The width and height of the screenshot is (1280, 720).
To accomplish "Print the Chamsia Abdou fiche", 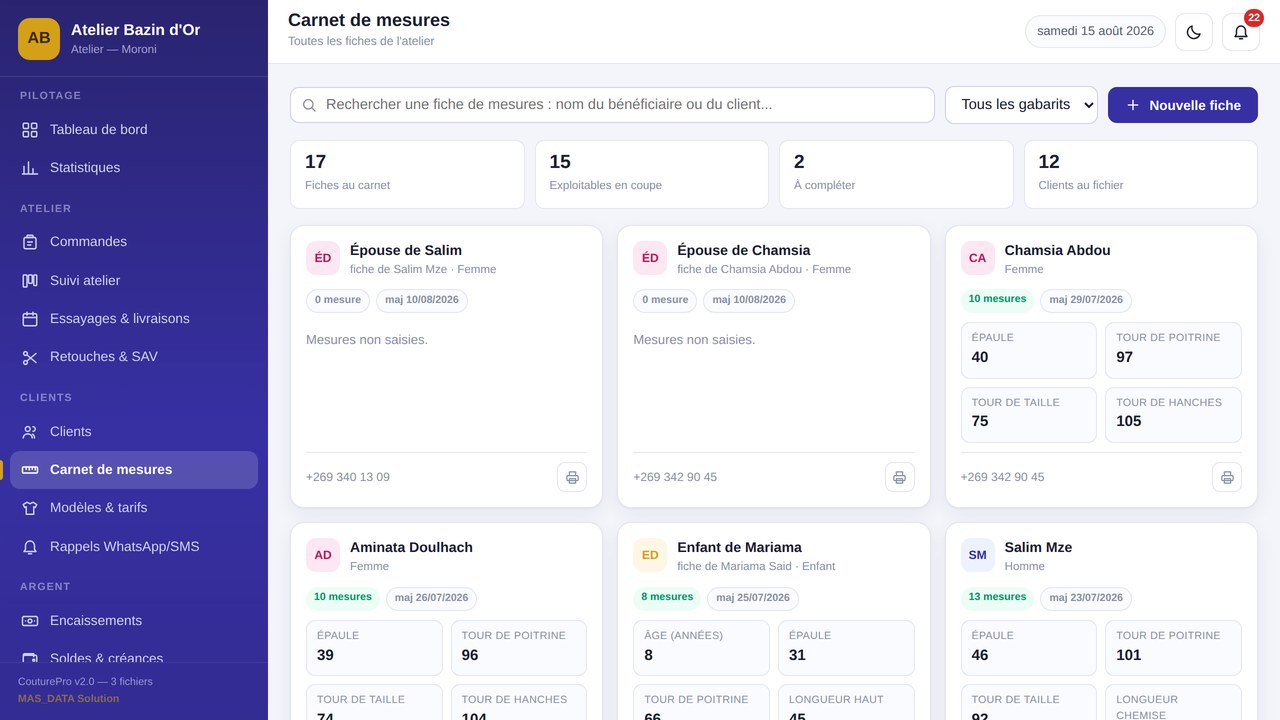I will tap(1227, 477).
